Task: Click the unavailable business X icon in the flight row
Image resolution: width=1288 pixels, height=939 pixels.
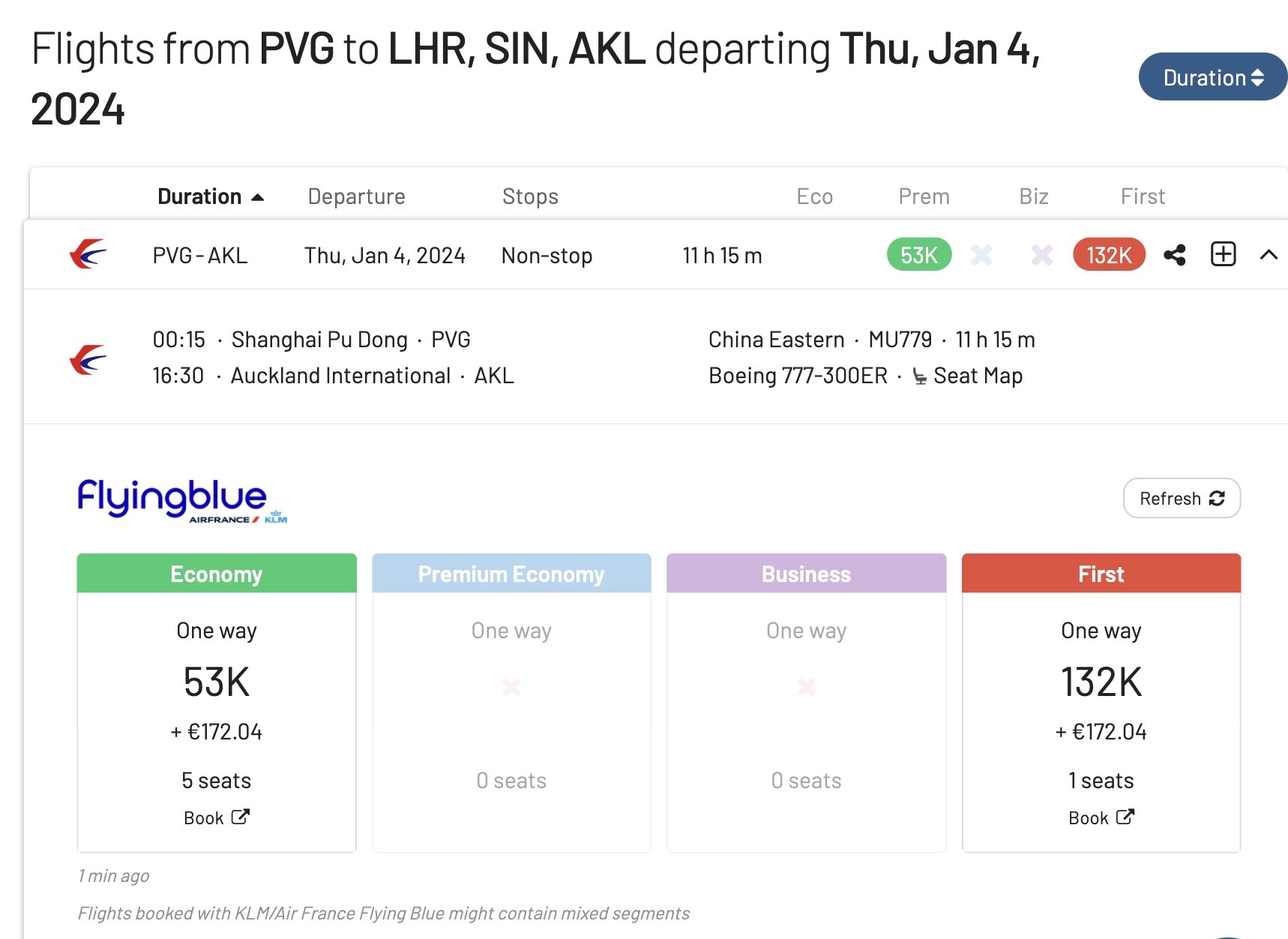Action: pyautogui.click(x=1042, y=255)
